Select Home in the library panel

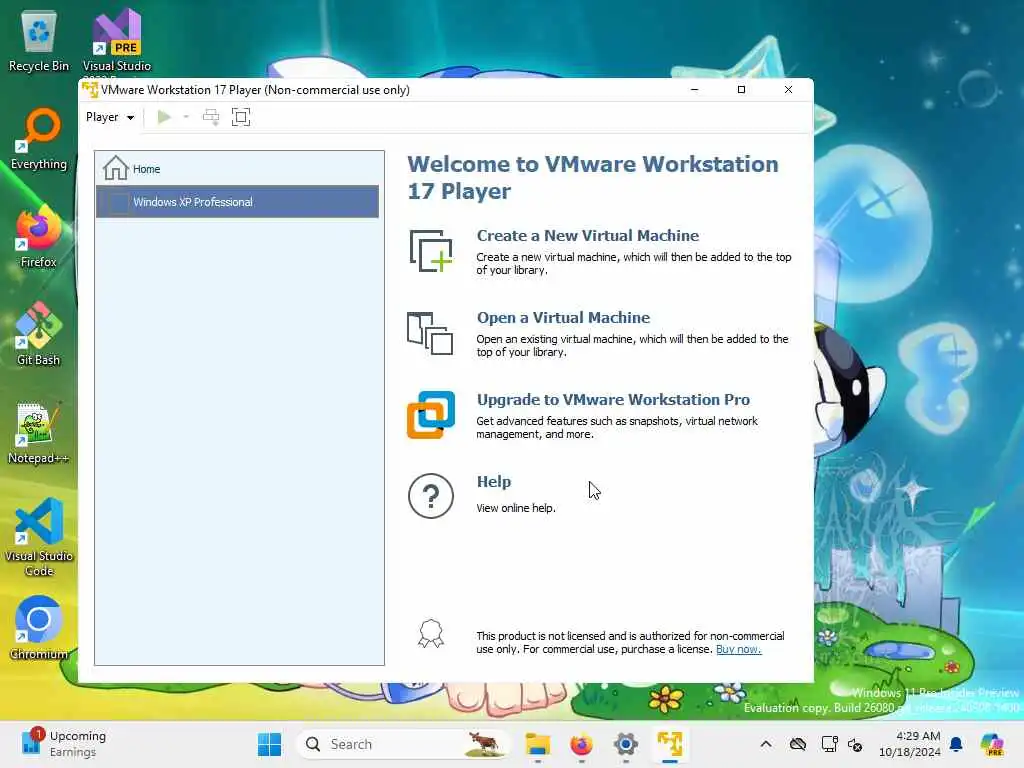237,169
